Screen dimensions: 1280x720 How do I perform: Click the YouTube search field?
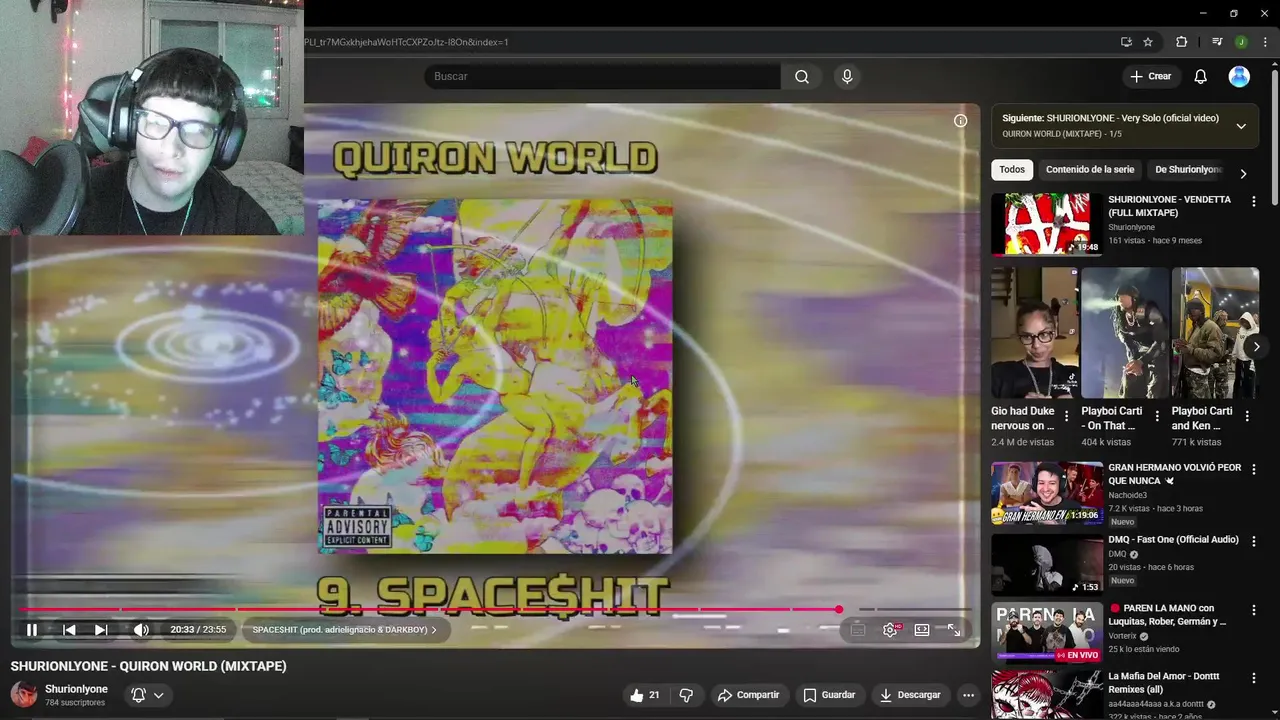(603, 76)
